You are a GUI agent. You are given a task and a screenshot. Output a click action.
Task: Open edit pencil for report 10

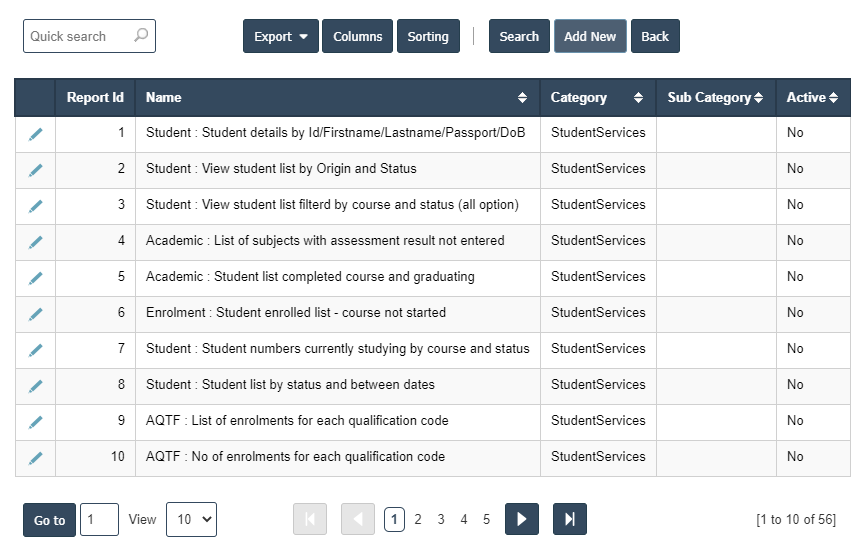click(35, 458)
